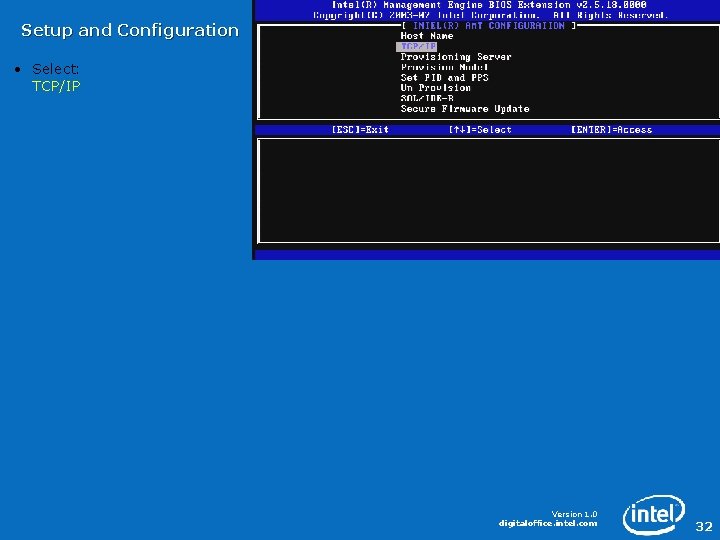The image size is (720, 540).
Task: Click the arrows=Select hint
Action: coord(480,129)
